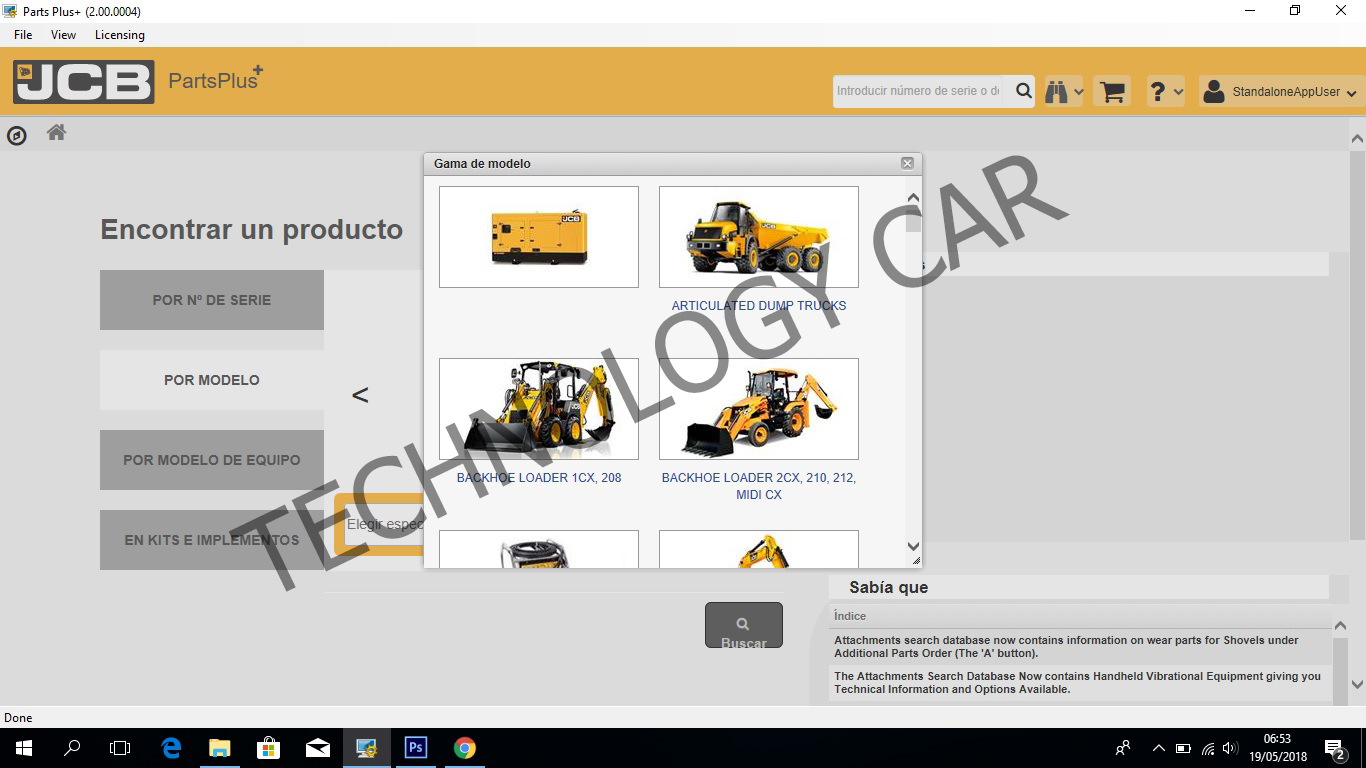This screenshot has height=768, width=1366.
Task: Open the File menu
Action: pos(23,35)
